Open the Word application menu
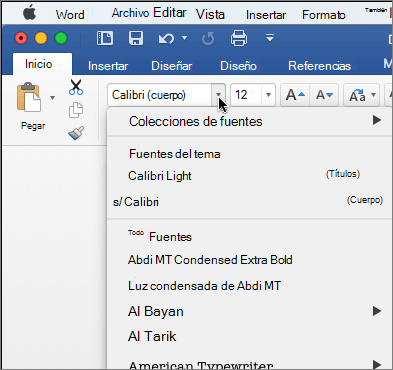Image resolution: width=393 pixels, height=370 pixels. pyautogui.click(x=70, y=15)
